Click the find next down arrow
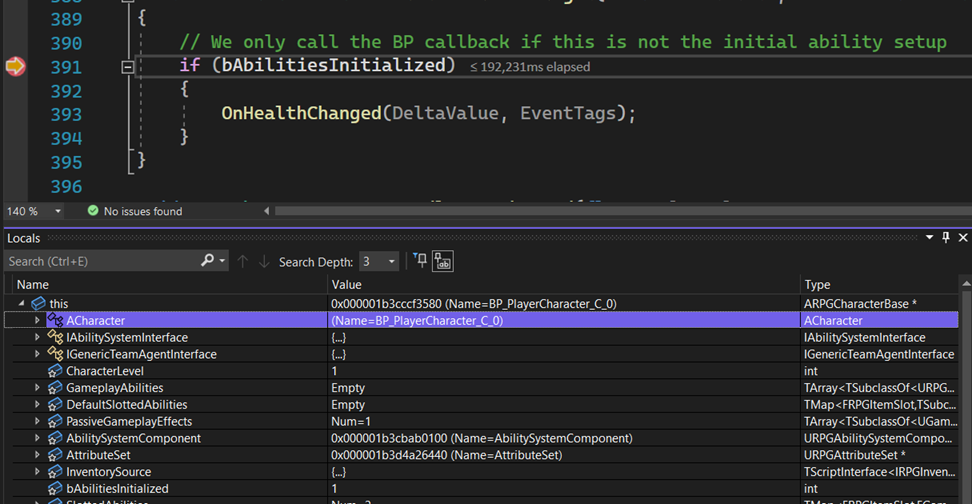972x504 pixels. click(x=264, y=262)
